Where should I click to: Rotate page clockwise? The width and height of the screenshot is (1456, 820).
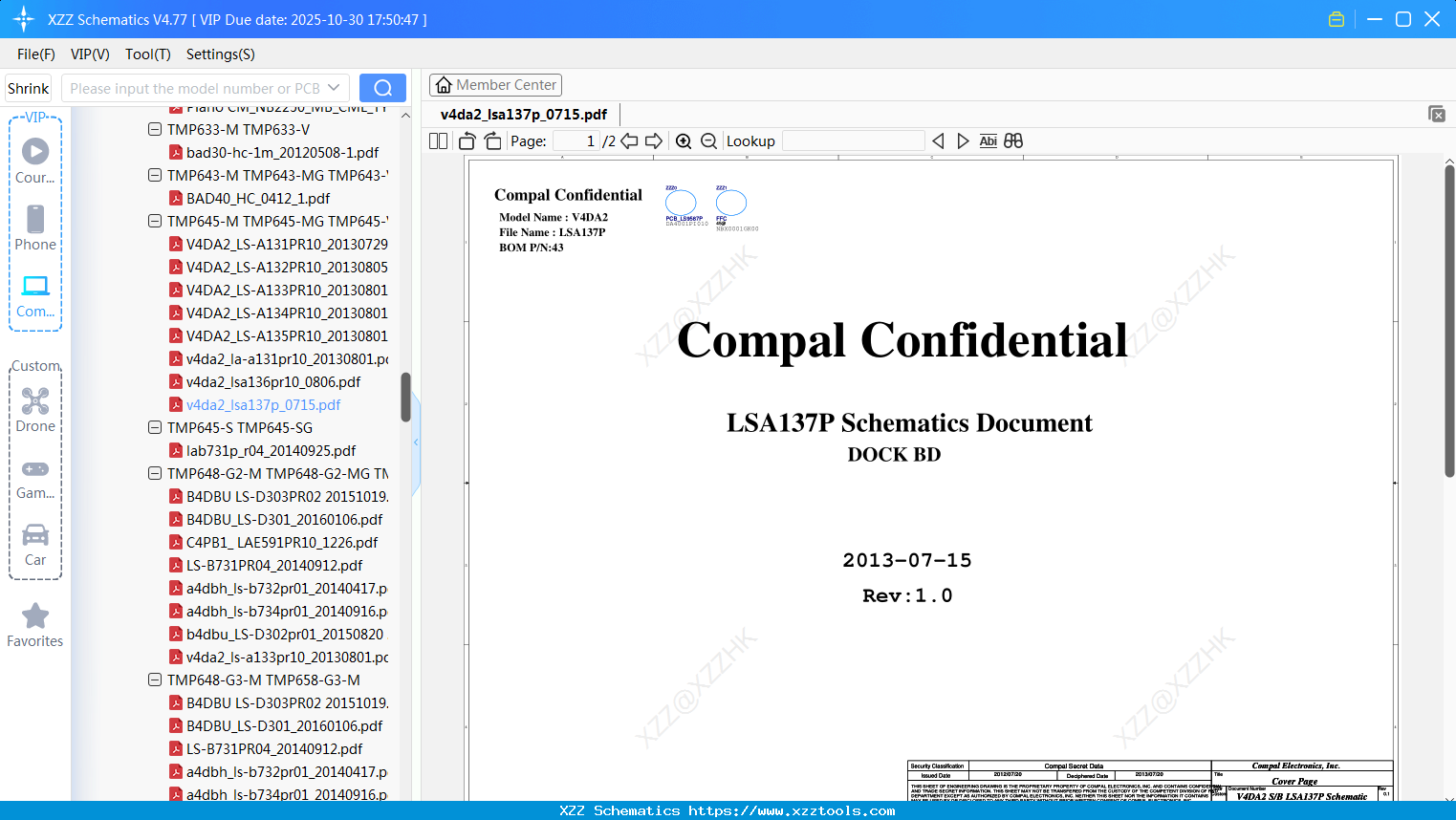click(492, 141)
